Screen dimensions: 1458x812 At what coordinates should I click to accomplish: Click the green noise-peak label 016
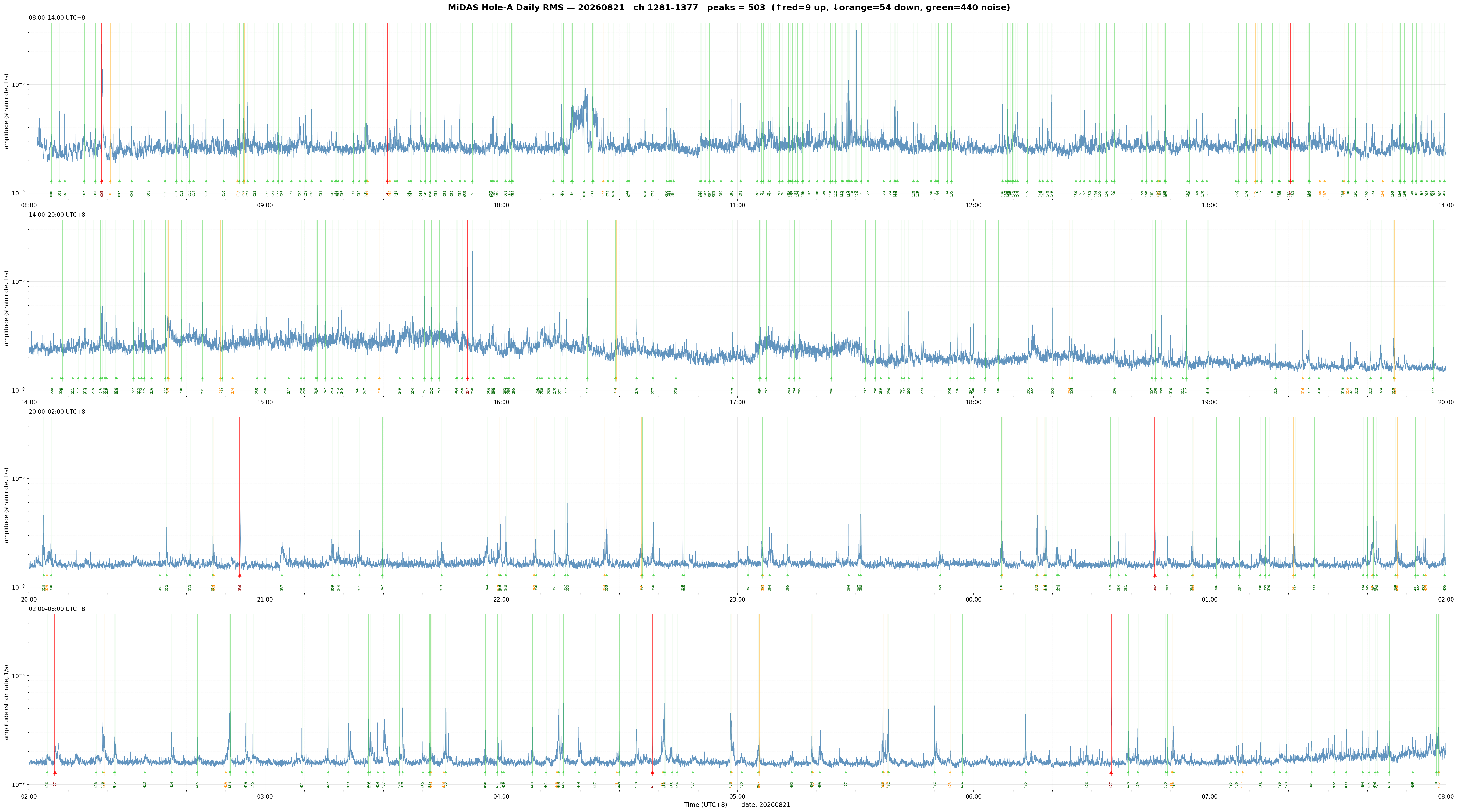coord(224,194)
